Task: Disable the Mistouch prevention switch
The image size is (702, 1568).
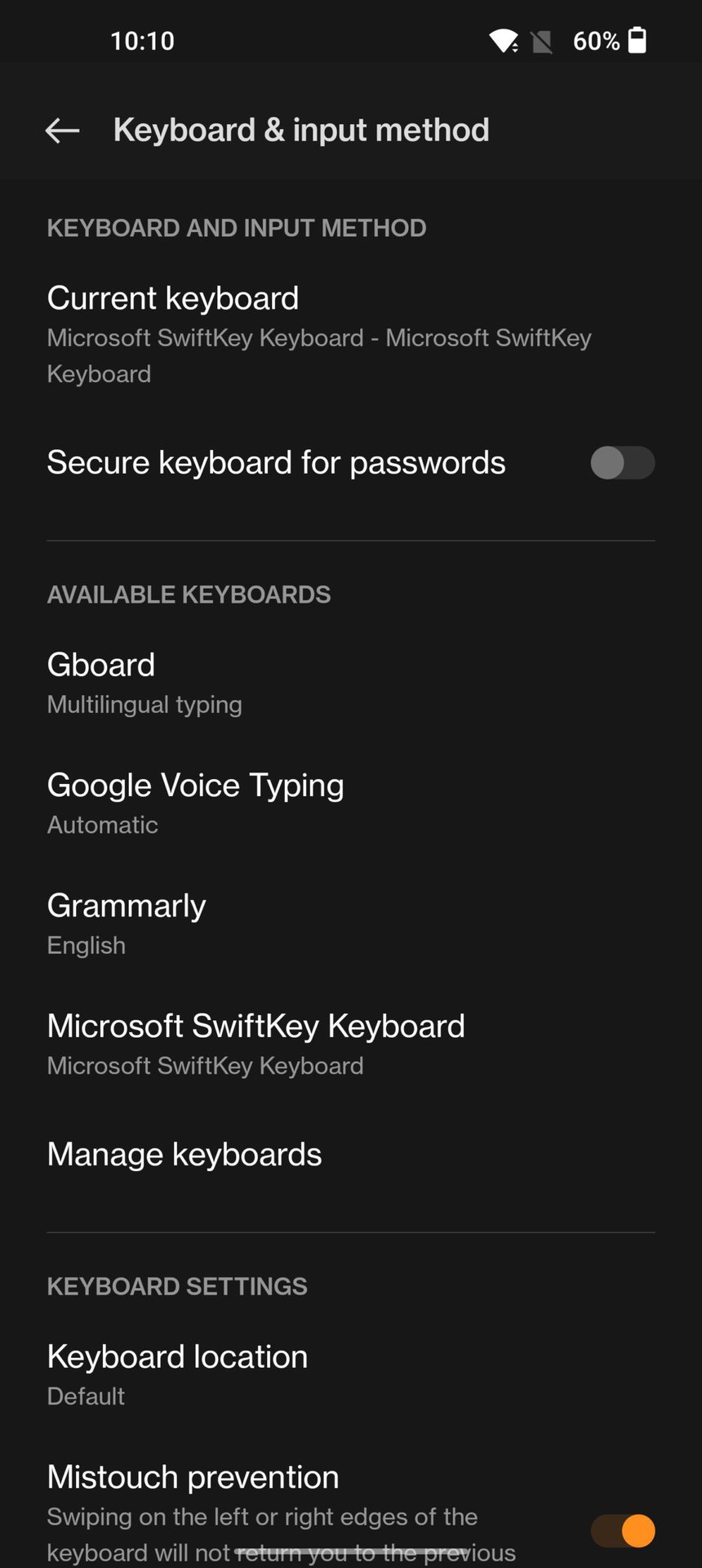Action: click(622, 1530)
